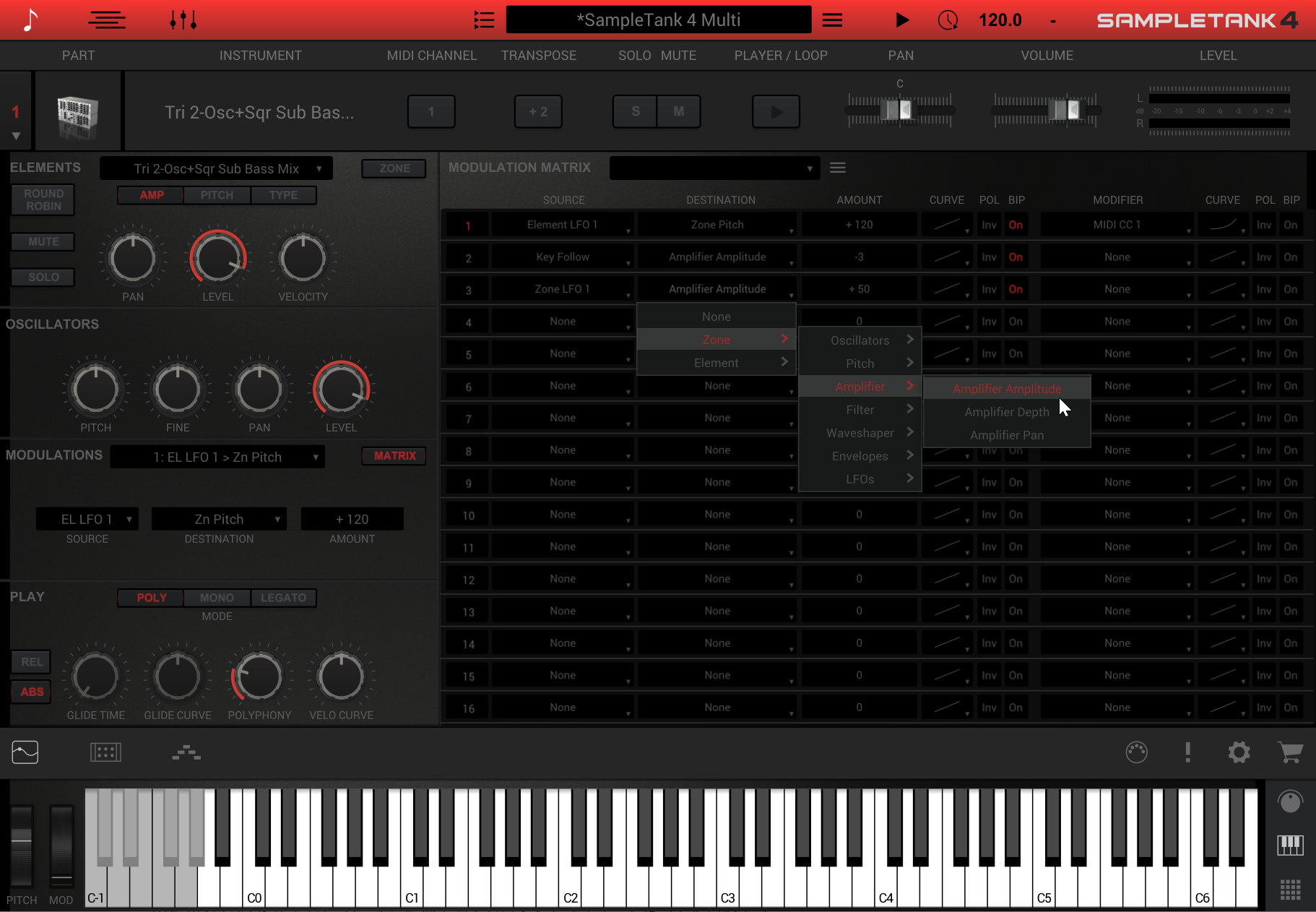
Task: Click the curve icon in matrix row 1
Action: click(948, 225)
